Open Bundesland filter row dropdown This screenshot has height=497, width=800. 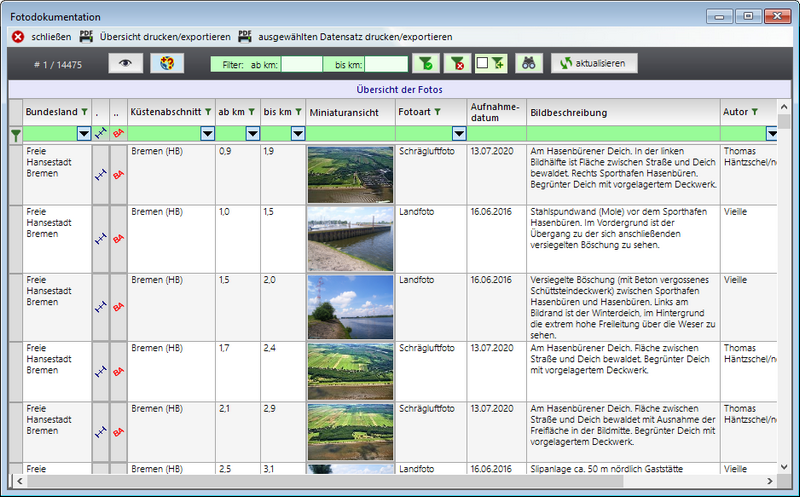[84, 134]
